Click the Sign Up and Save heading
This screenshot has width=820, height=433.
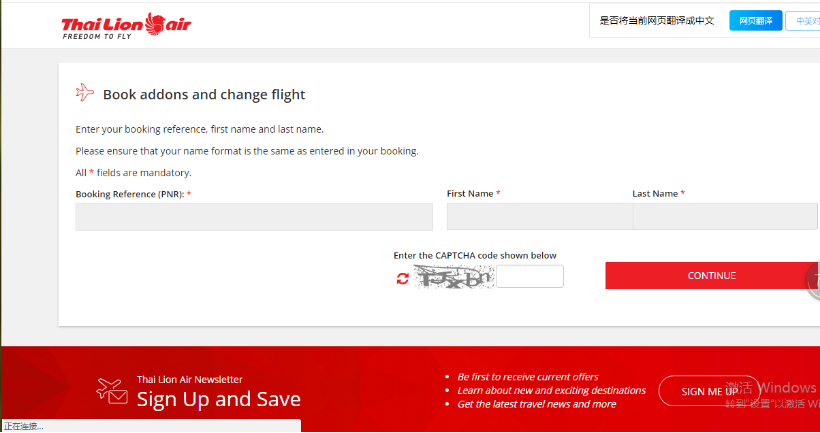219,400
